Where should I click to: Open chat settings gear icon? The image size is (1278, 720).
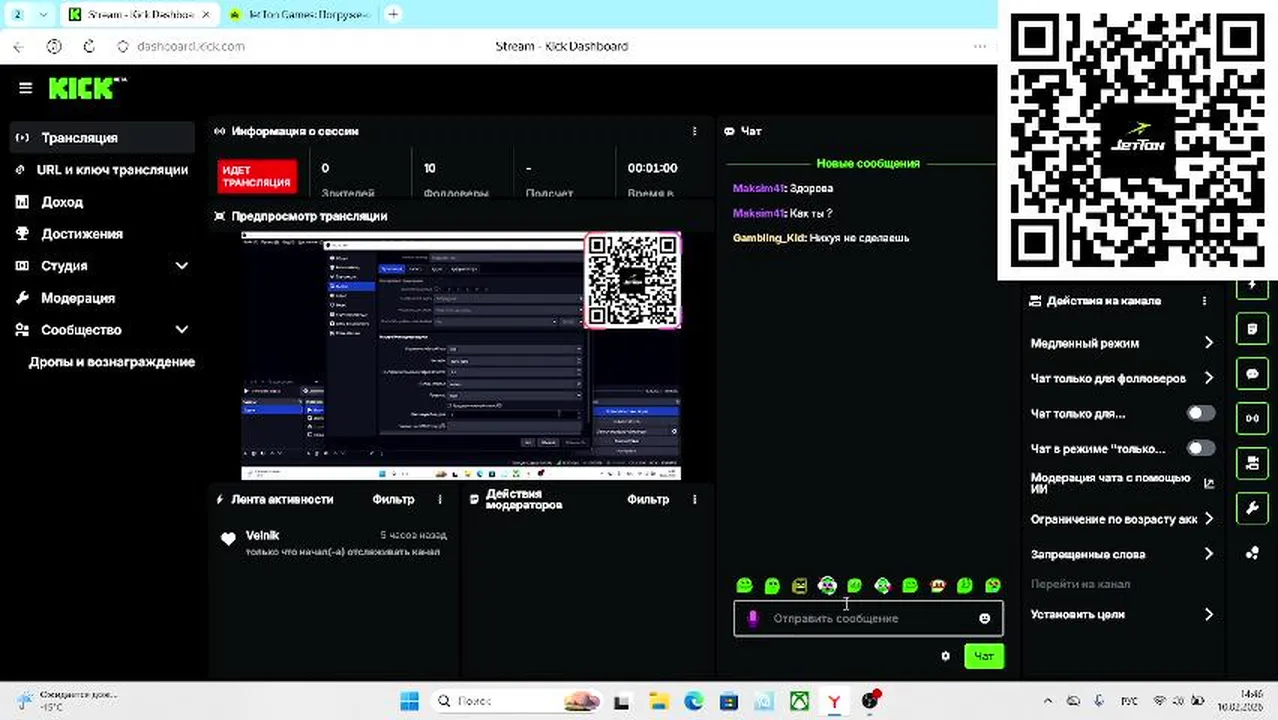(945, 656)
